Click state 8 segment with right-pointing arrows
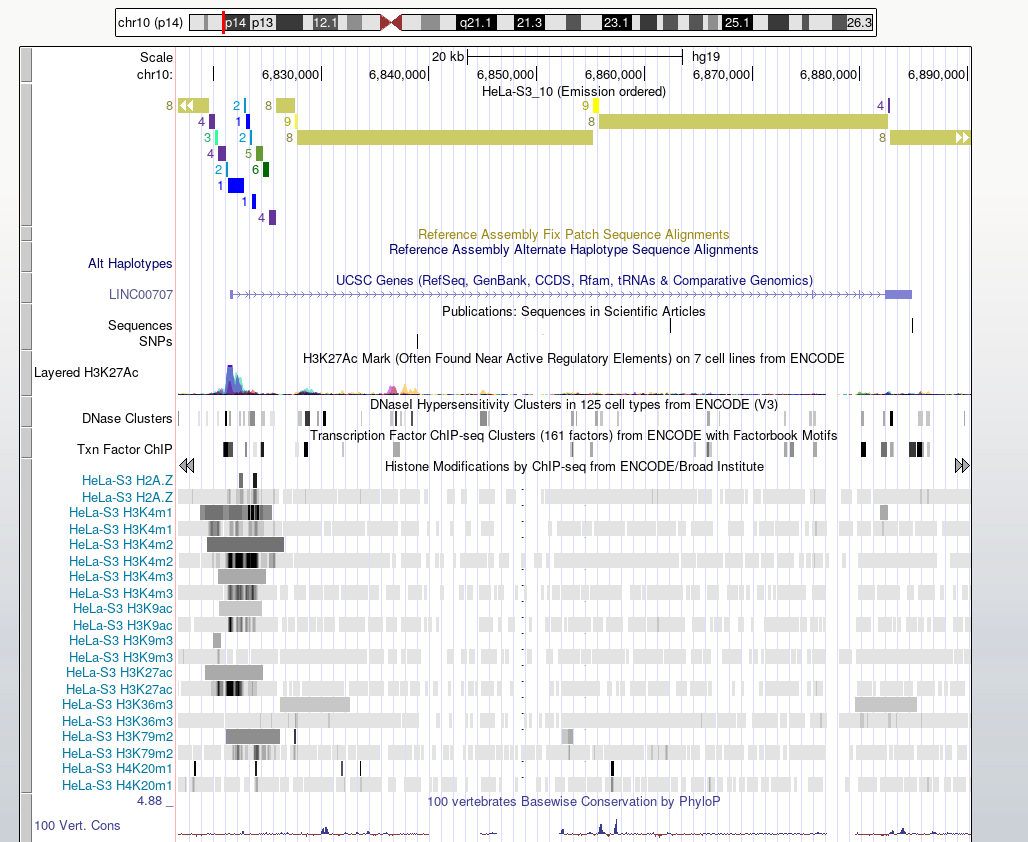The height and width of the screenshot is (842, 1028). click(930, 138)
